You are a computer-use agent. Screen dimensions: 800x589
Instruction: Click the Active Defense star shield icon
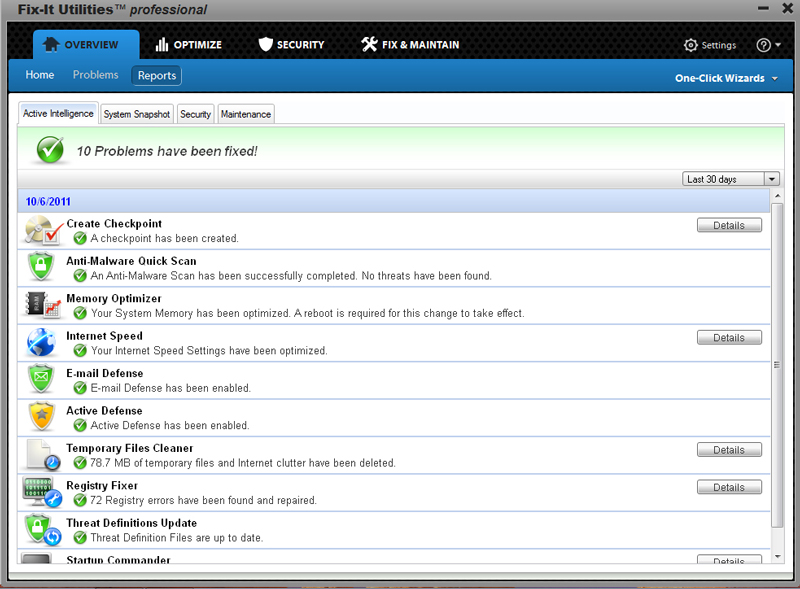coord(40,417)
